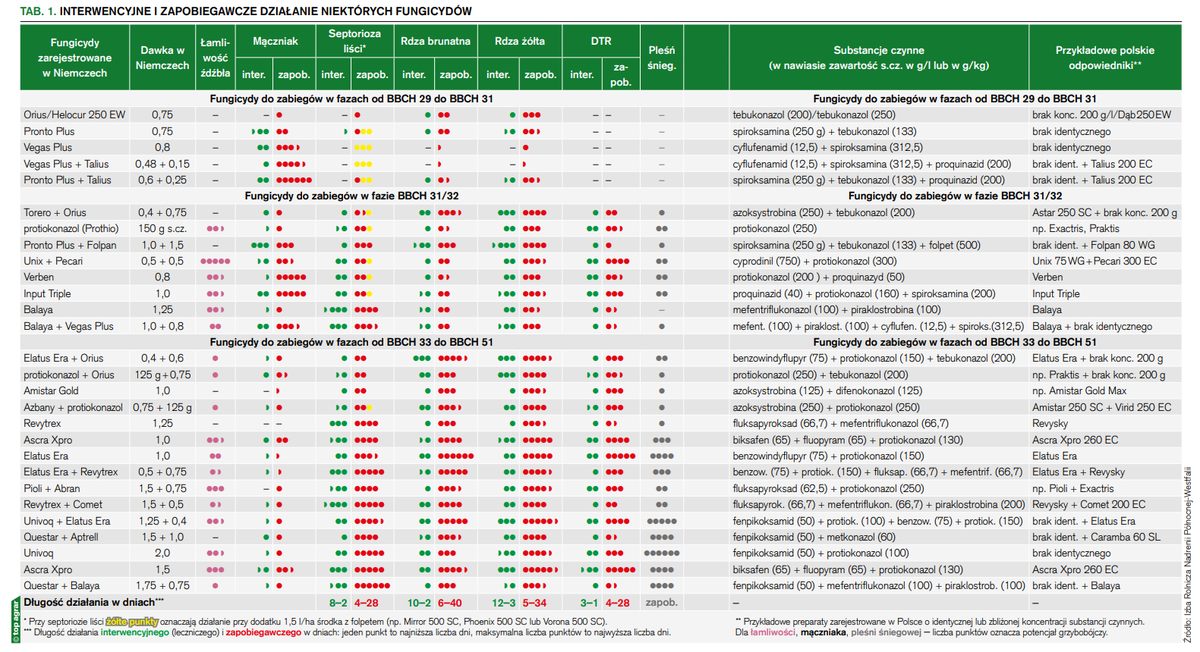This screenshot has height=652, width=1200.
Task: Select 'mefentriflukonazol (100) + piraklostrobina (100)' substance cell
Action: 839,310
